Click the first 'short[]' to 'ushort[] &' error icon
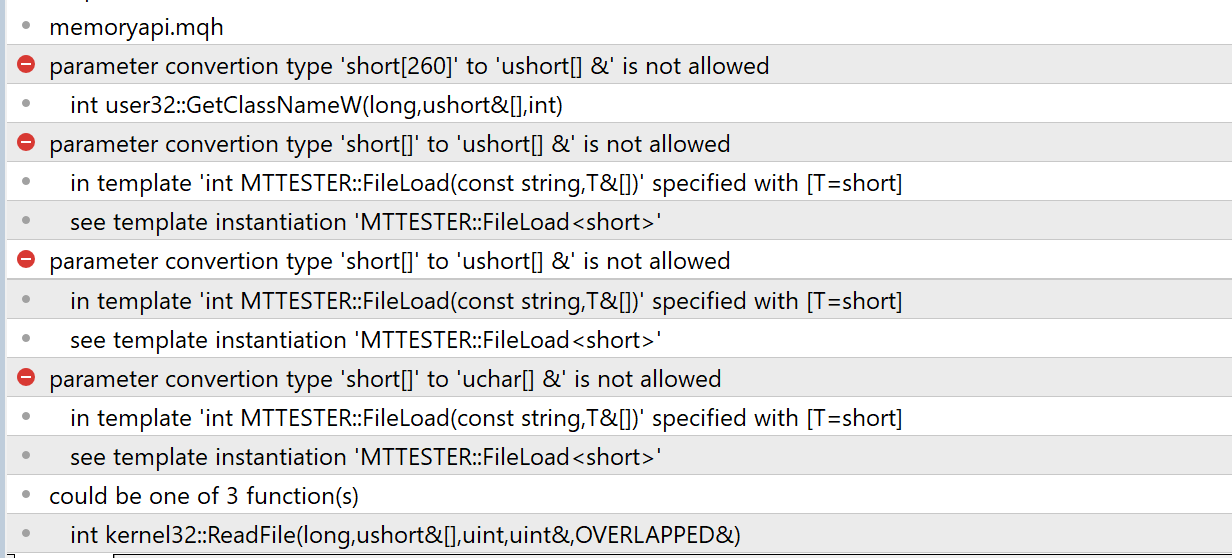This screenshot has height=558, width=1232. pos(27,144)
